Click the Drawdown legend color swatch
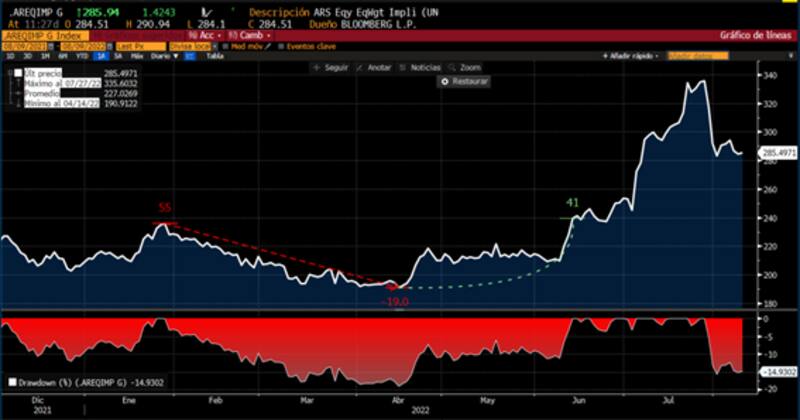 coord(11,382)
